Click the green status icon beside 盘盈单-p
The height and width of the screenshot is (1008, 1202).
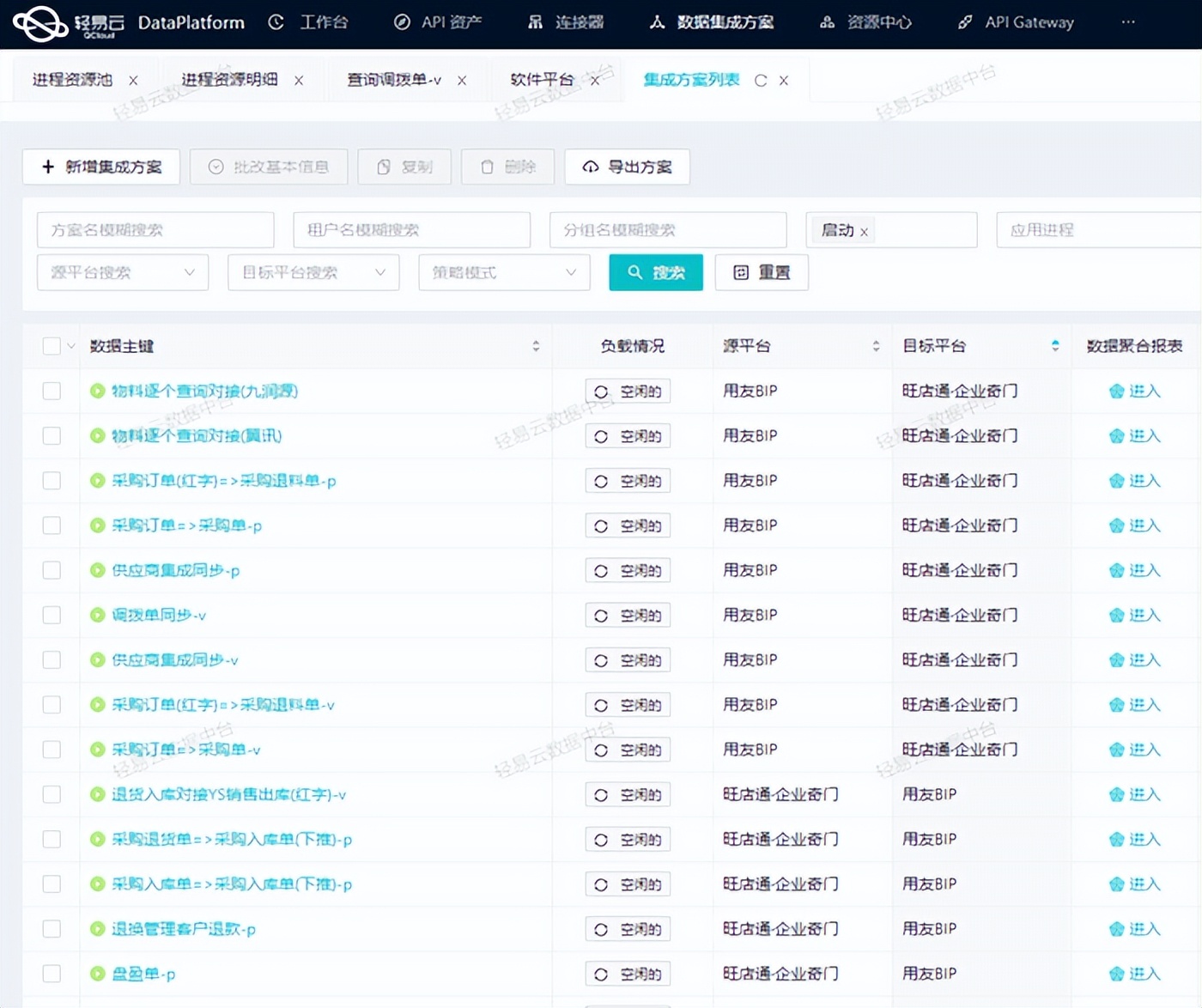97,974
